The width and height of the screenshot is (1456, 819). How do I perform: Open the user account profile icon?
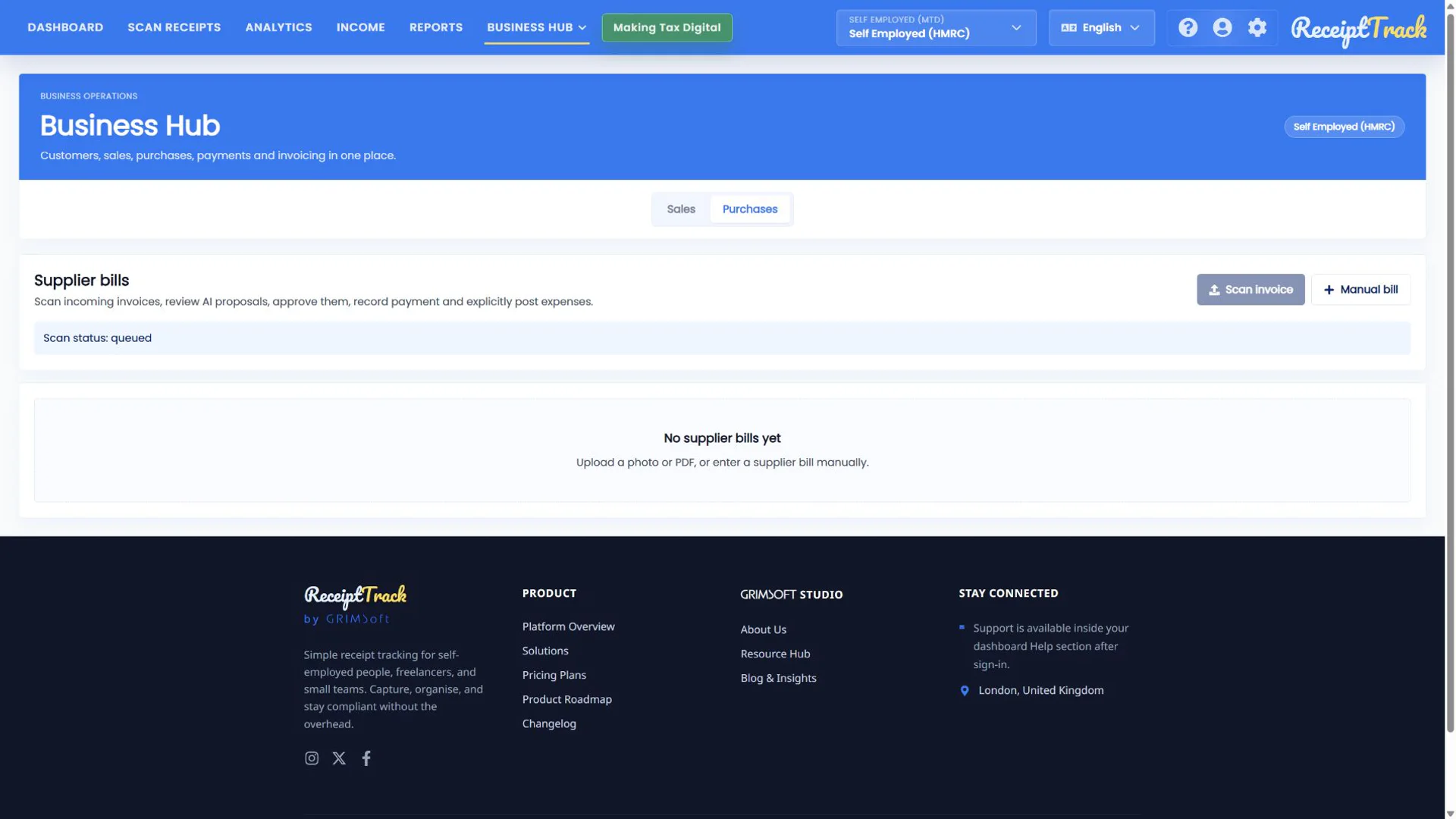coord(1222,28)
